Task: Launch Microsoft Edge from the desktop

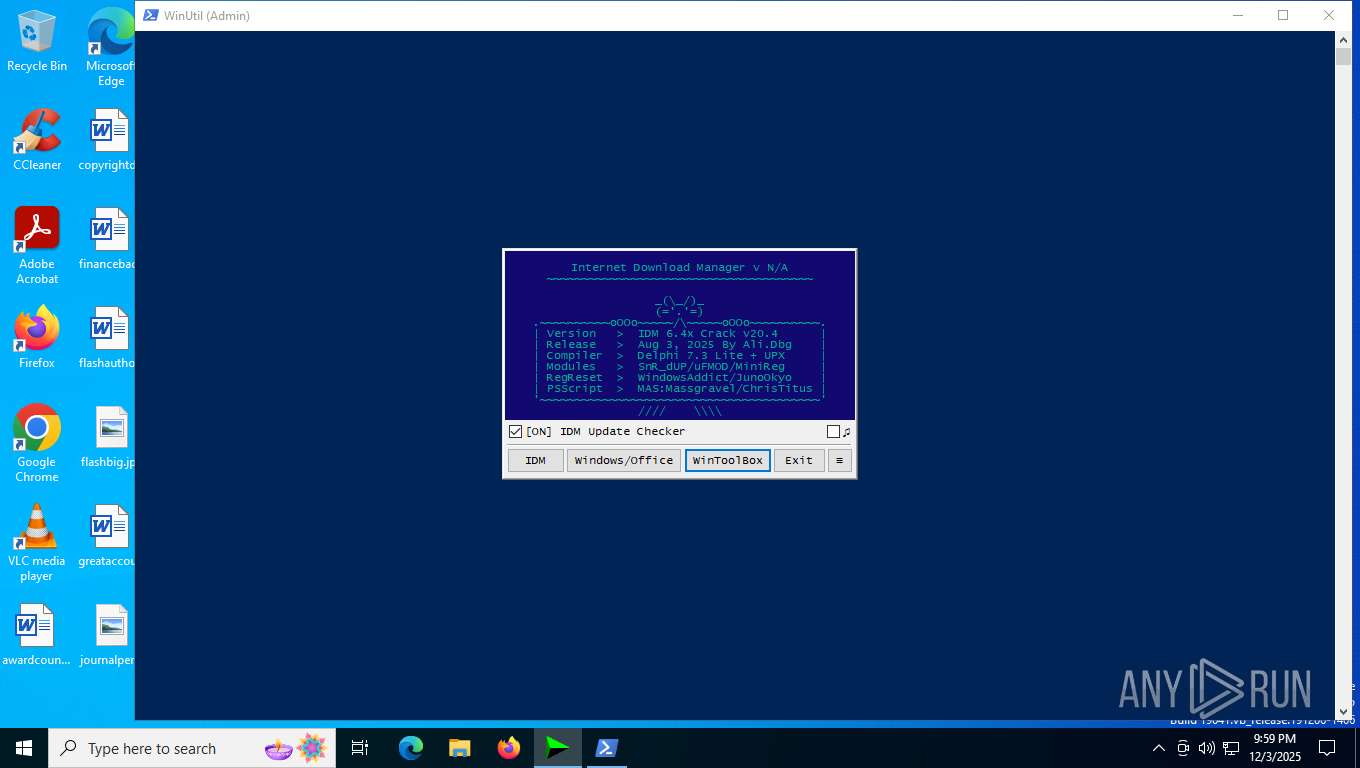Action: (111, 47)
